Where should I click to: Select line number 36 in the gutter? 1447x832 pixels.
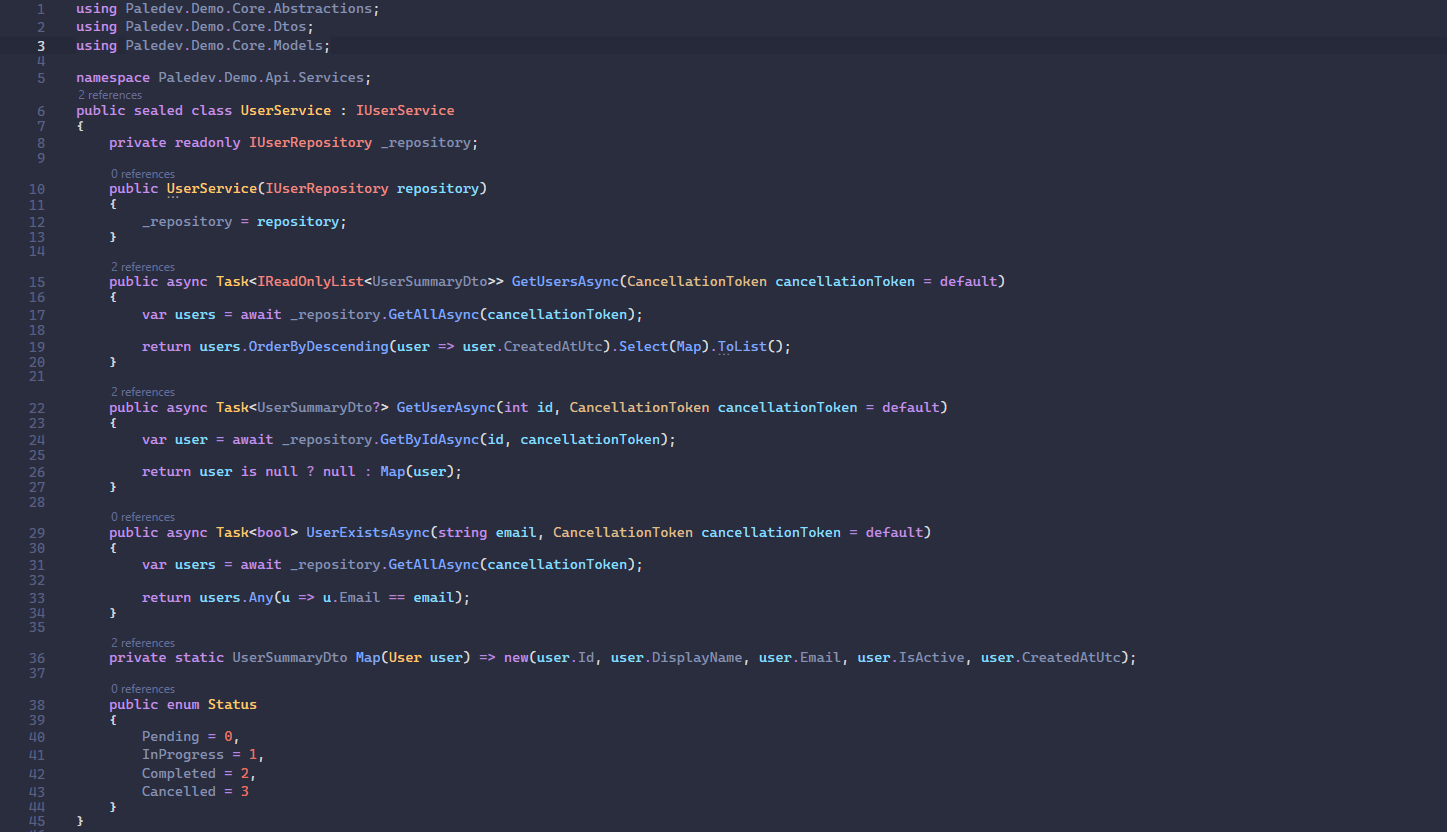[37, 658]
